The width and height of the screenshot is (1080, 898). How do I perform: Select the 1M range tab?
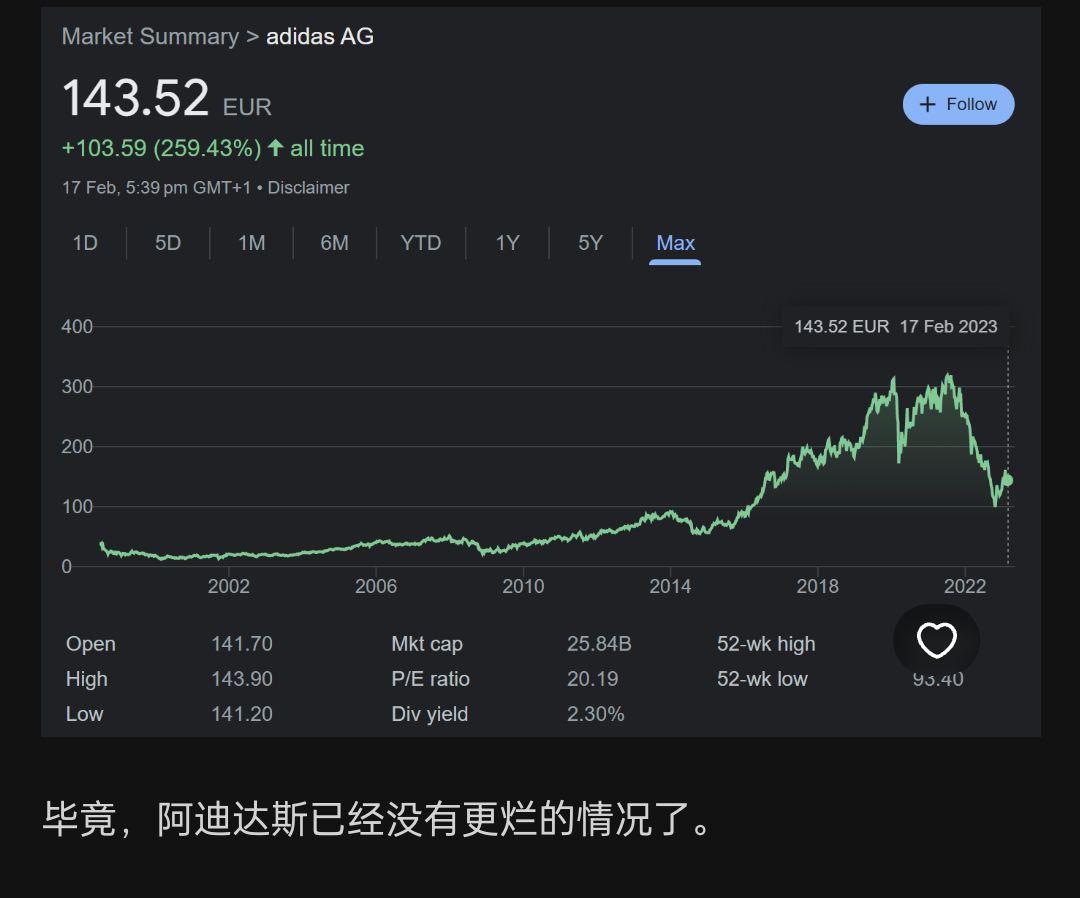click(x=251, y=243)
